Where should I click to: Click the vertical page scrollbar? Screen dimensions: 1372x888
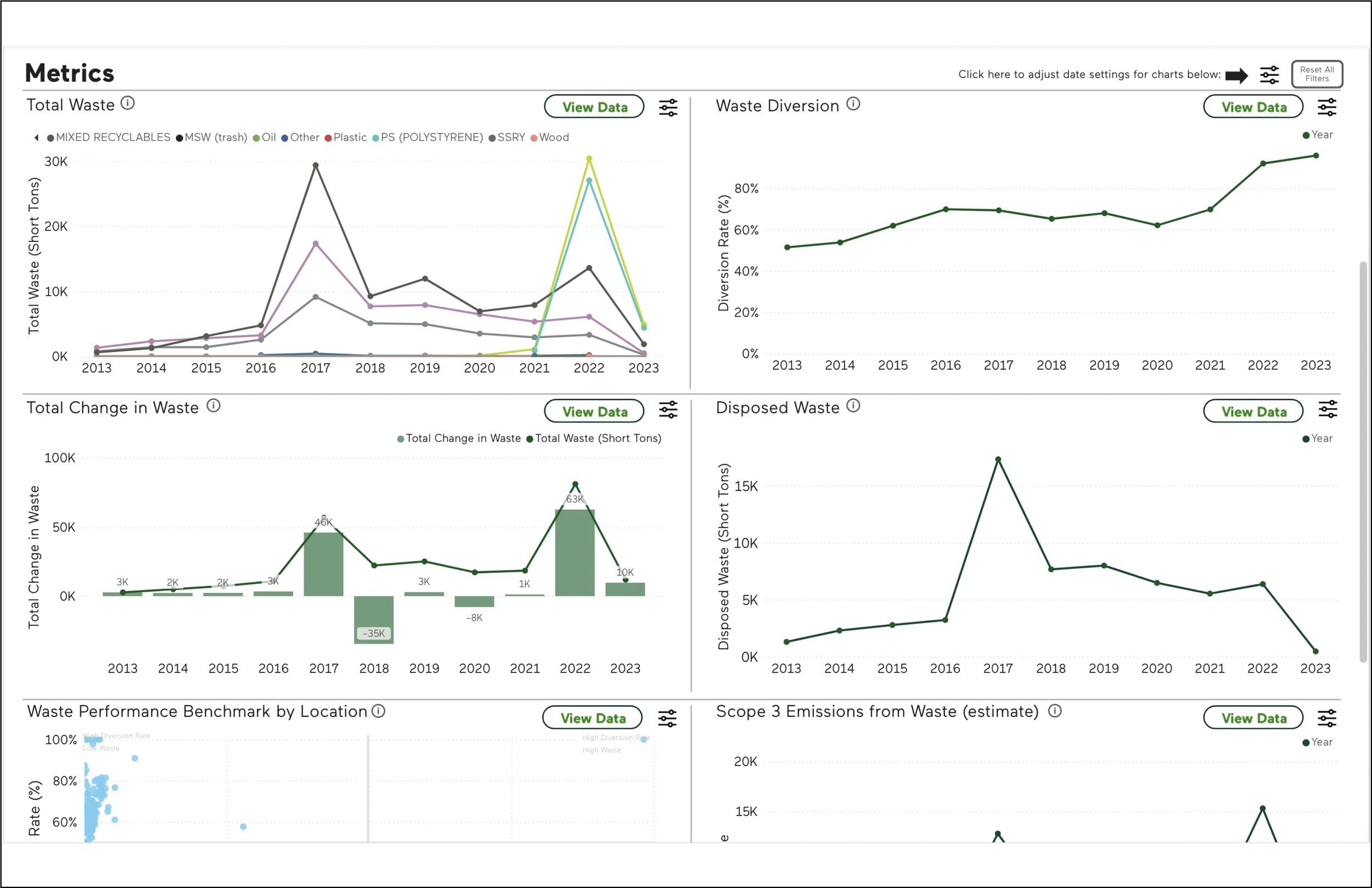(x=1363, y=462)
